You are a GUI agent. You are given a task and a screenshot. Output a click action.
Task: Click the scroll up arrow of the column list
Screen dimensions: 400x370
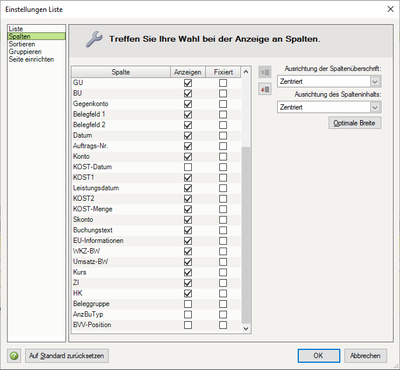[246, 72]
